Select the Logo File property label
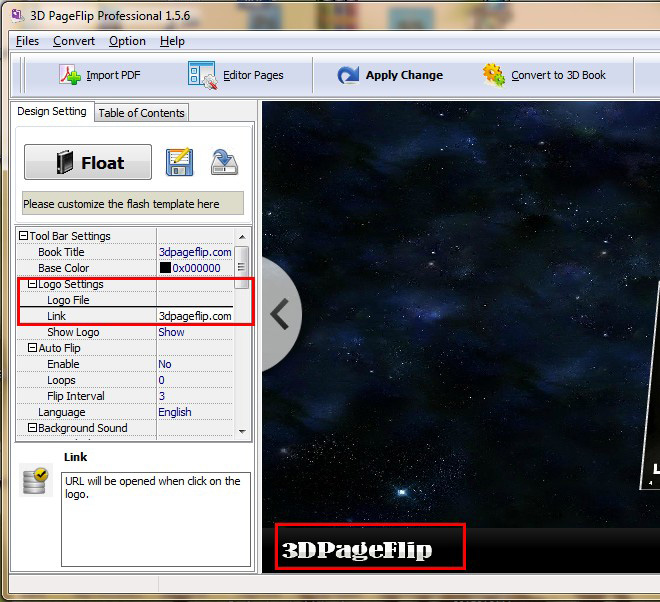660x602 pixels. [68, 300]
